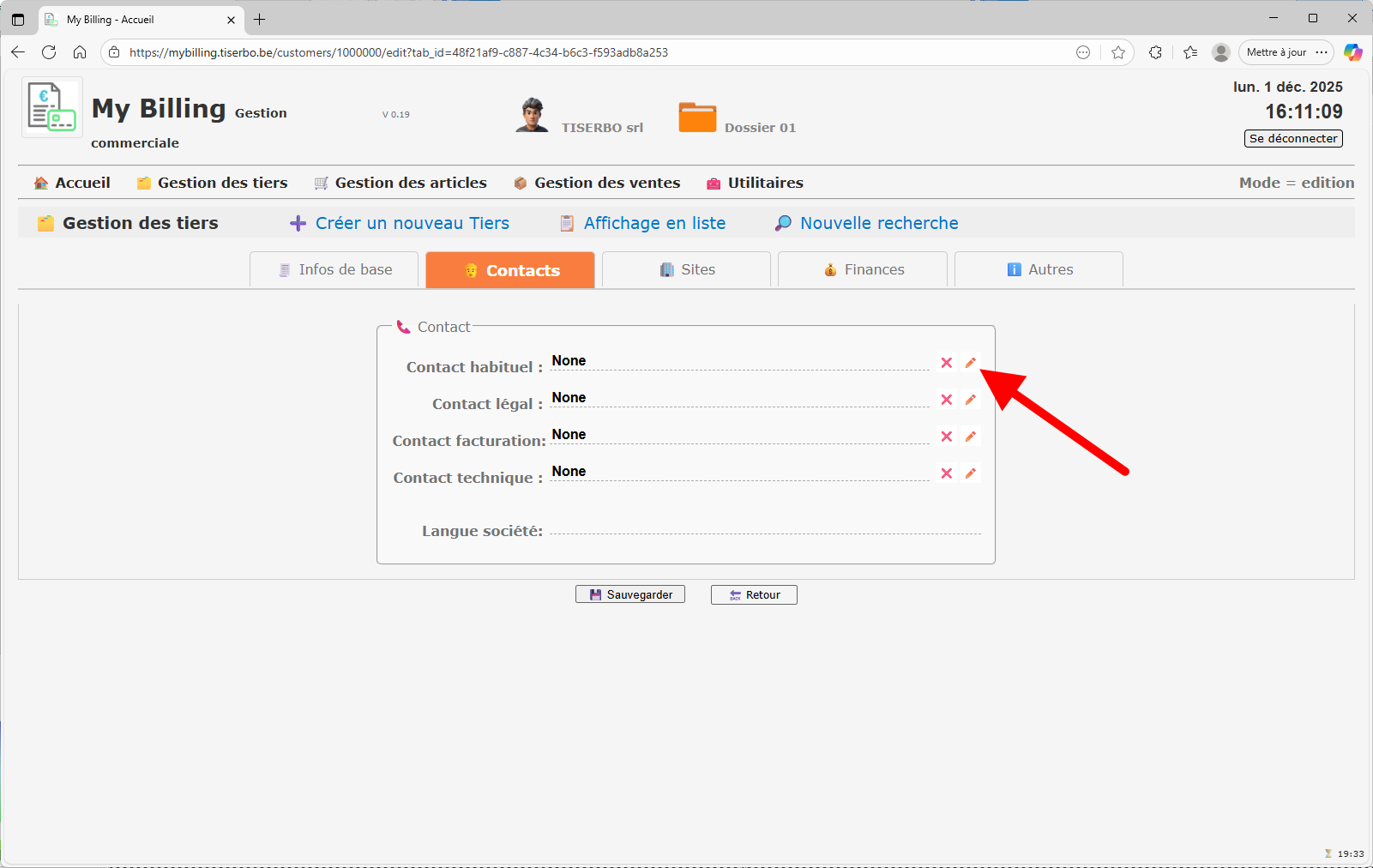Edit the Contact technique with pencil icon
The height and width of the screenshot is (868, 1373).
click(970, 473)
